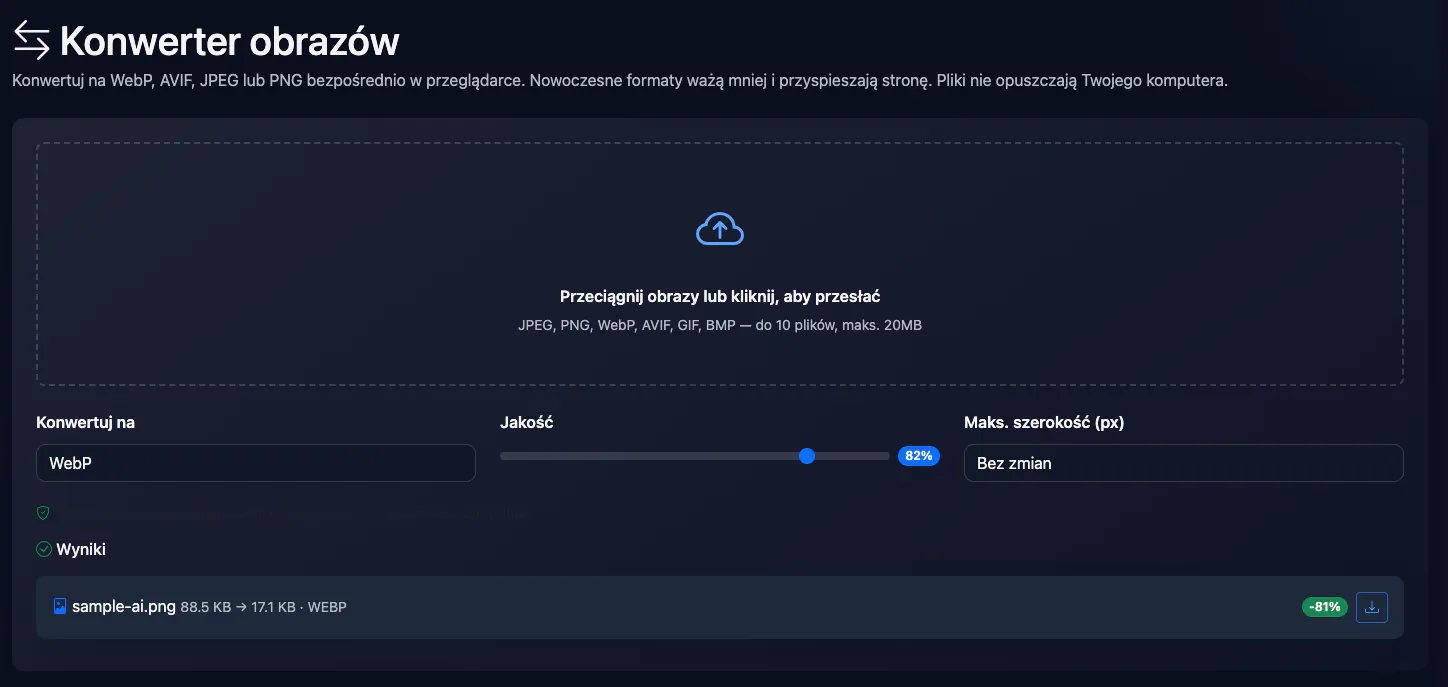This screenshot has height=687, width=1448.
Task: Click the swap arrows icon beside the title
Action: (31, 40)
